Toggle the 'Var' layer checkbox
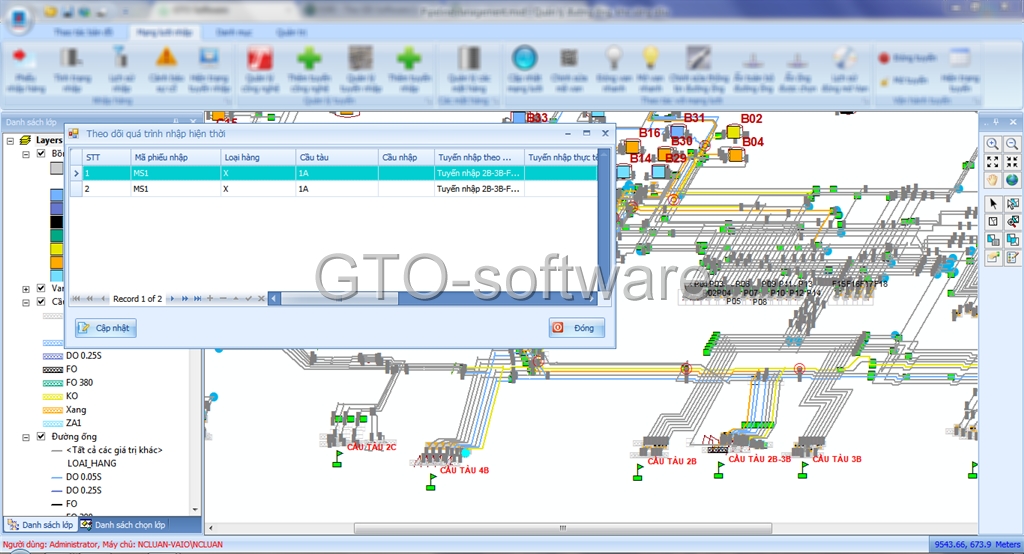The height and width of the screenshot is (554, 1024). point(41,288)
